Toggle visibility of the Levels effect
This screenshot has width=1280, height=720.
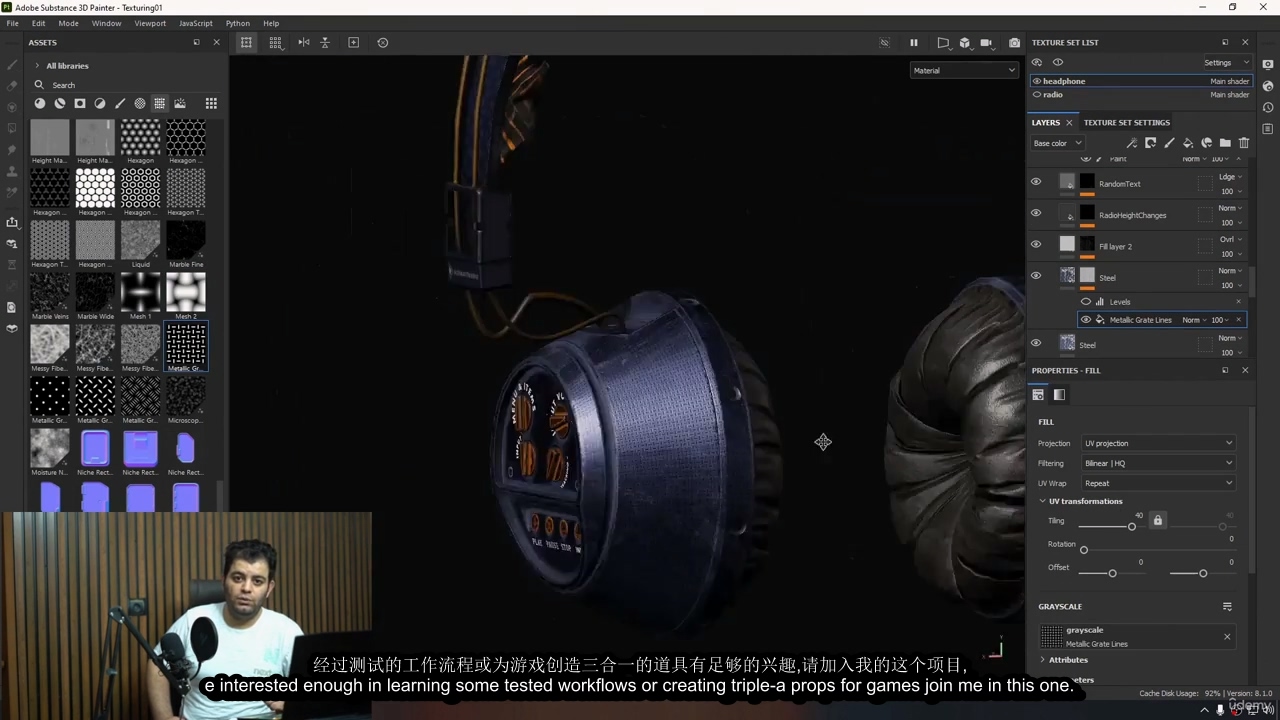click(x=1086, y=301)
